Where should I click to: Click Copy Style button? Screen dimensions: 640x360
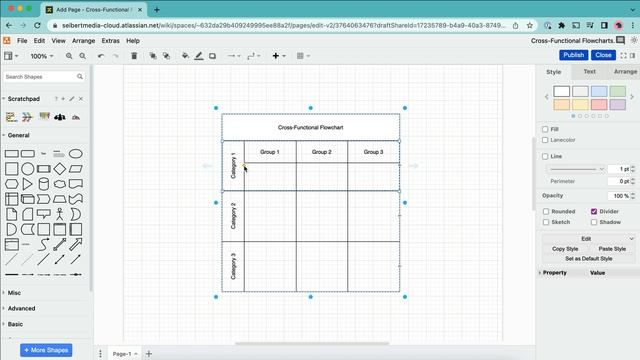[x=565, y=249]
